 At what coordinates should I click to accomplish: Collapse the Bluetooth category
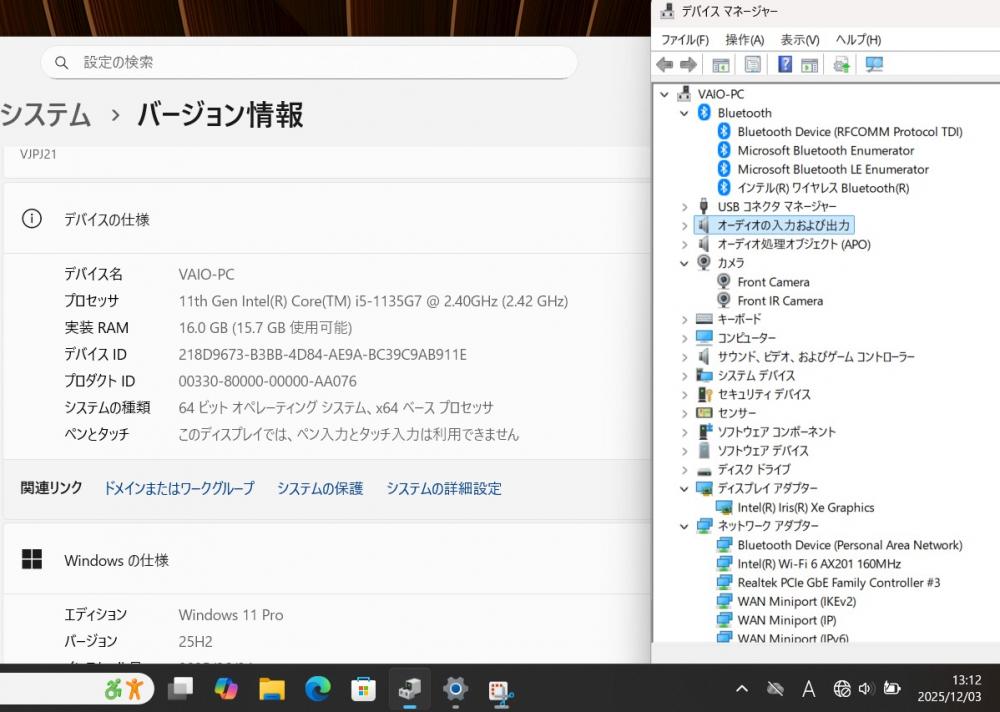(684, 113)
